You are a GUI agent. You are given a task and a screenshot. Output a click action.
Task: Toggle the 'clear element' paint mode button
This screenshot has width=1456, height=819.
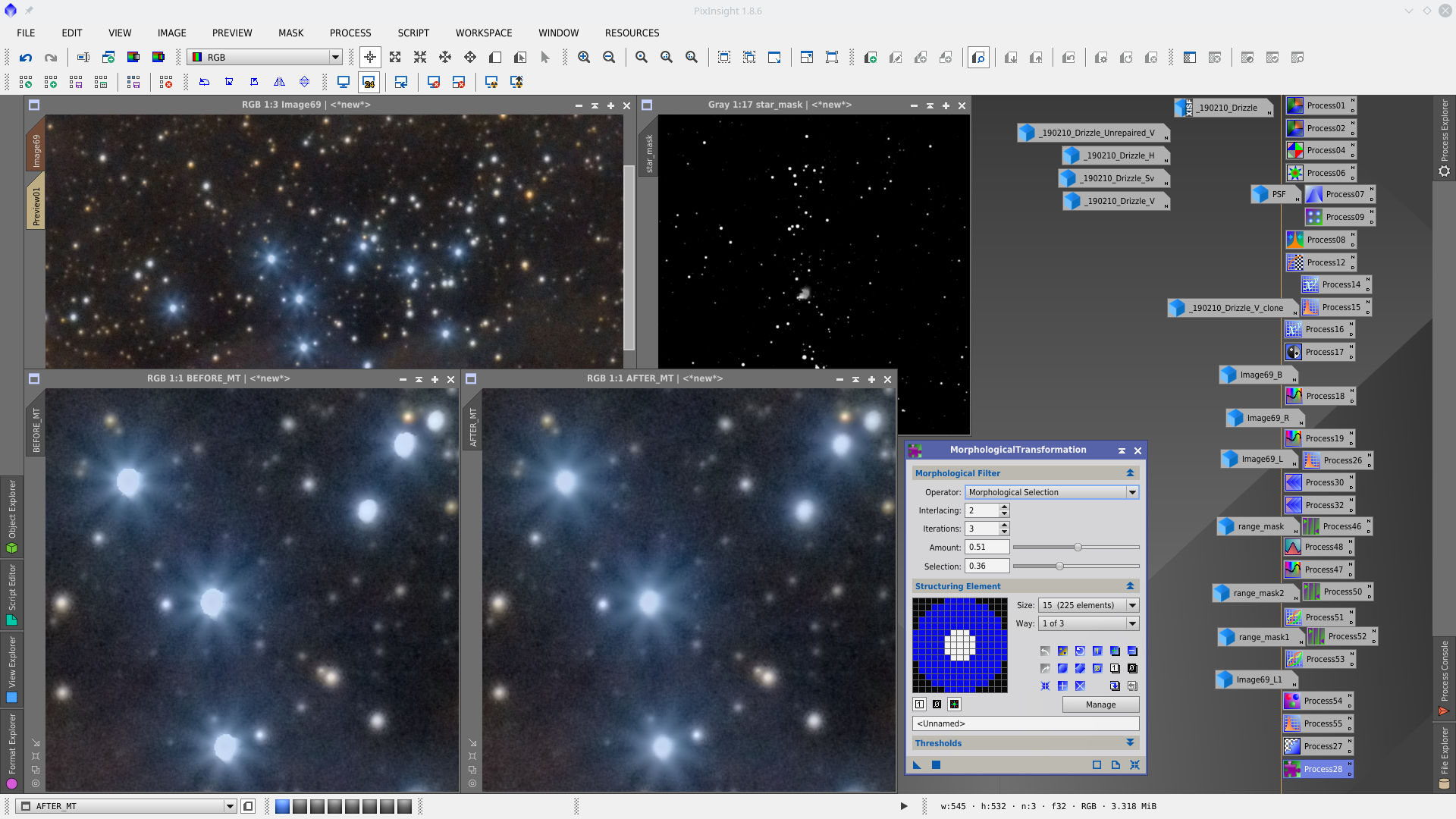click(x=937, y=704)
